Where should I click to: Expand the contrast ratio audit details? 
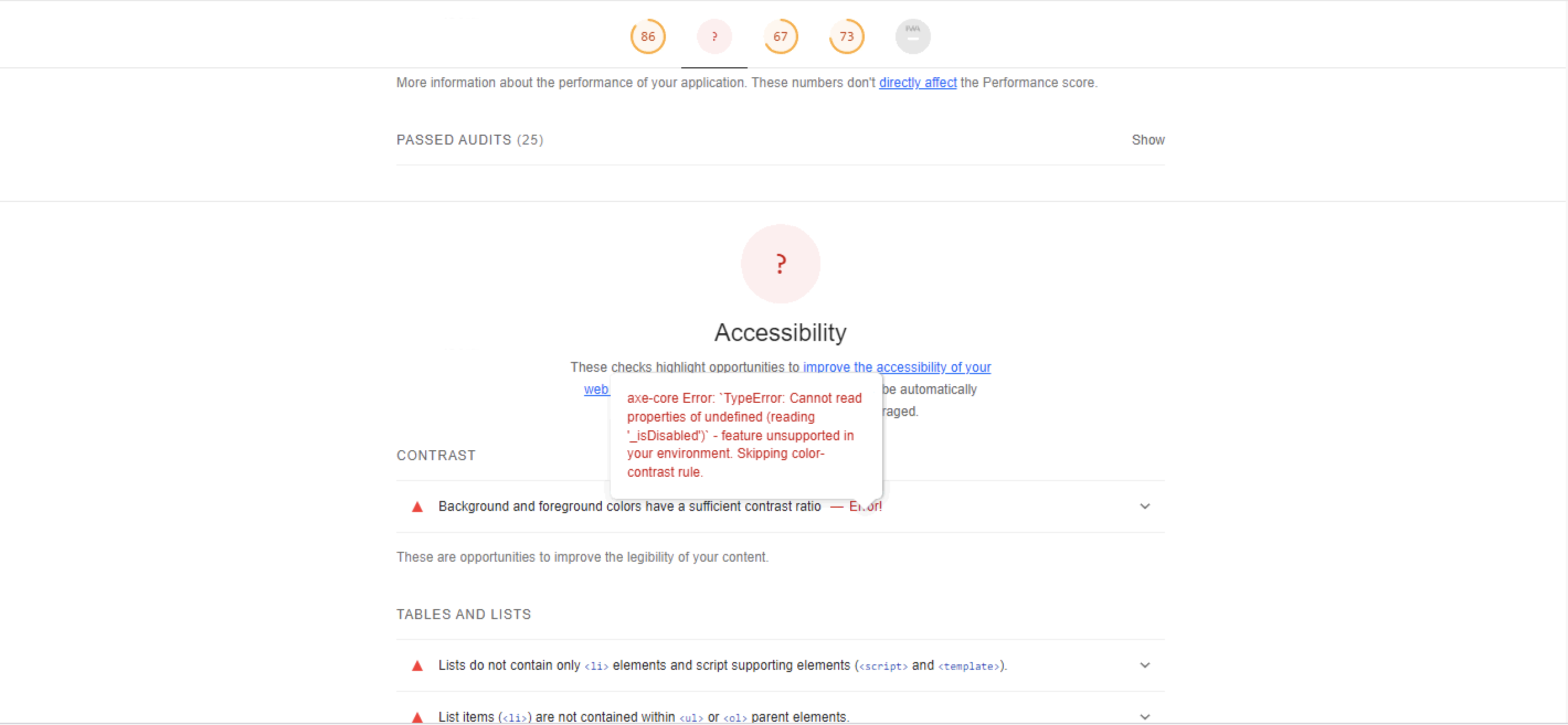click(x=1146, y=505)
